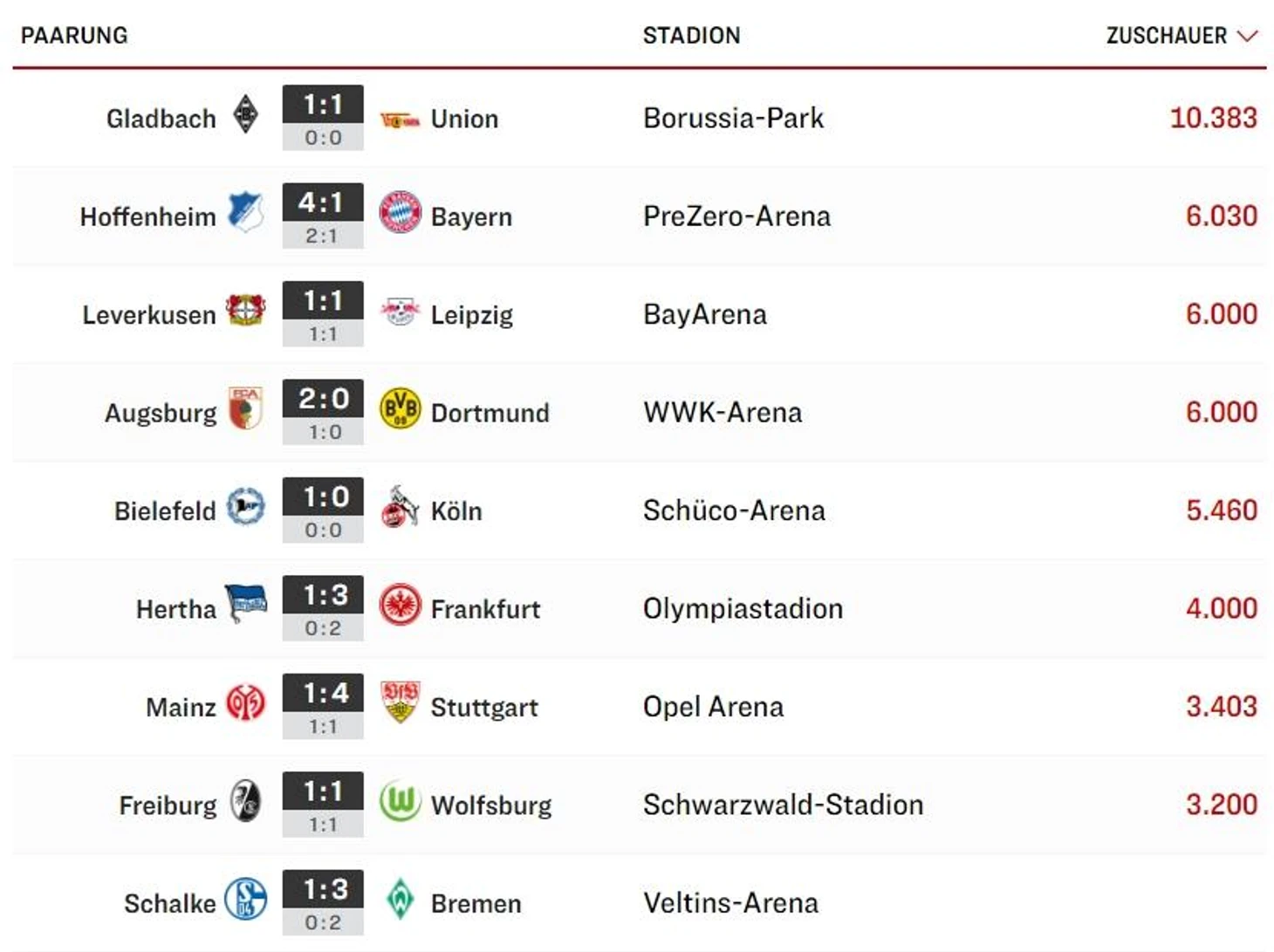Click the Werder Bremen diamond logo
Screen dimensions: 1274x952
400,899
